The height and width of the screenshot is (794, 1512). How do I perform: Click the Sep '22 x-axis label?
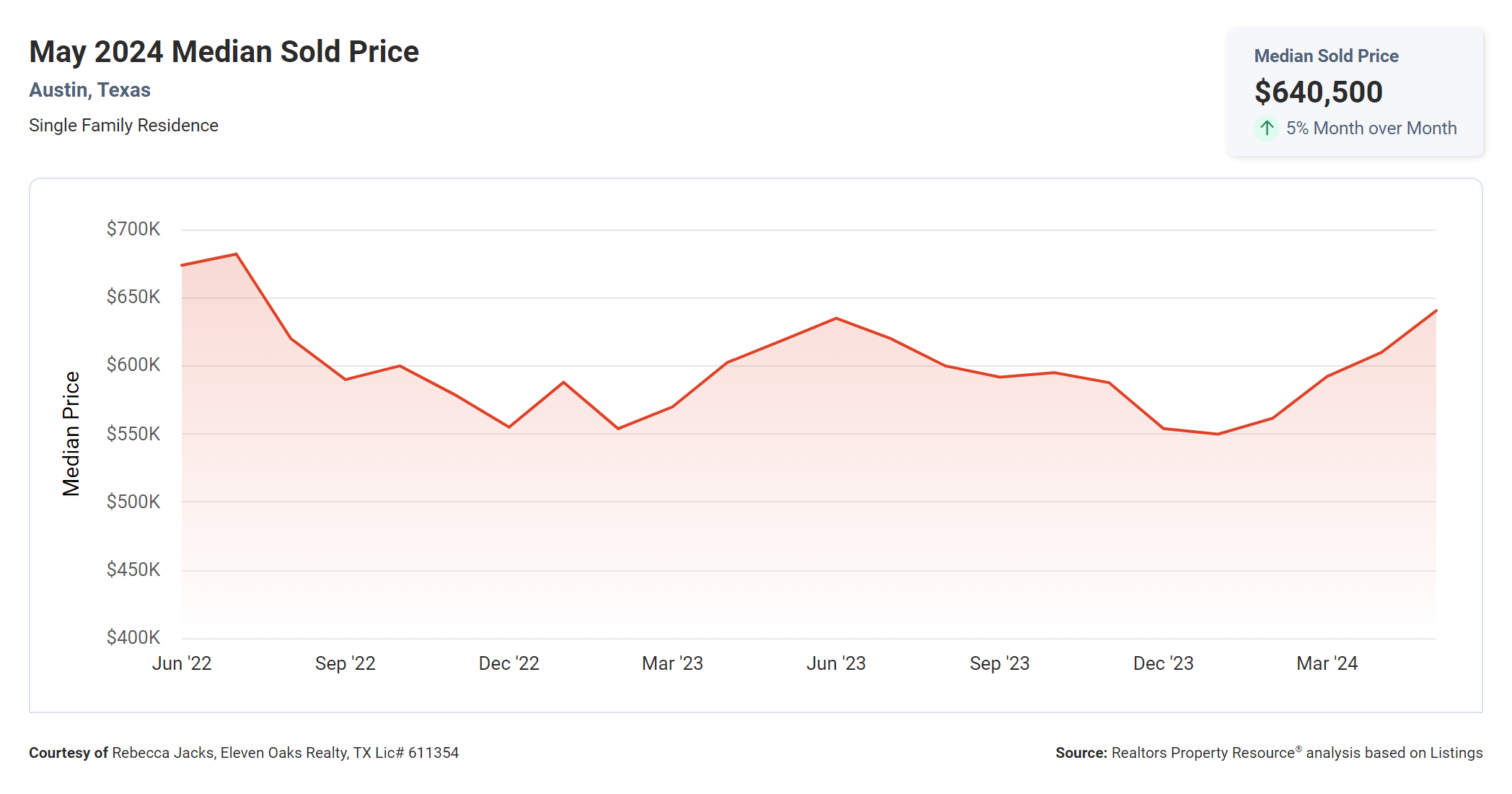point(346,663)
